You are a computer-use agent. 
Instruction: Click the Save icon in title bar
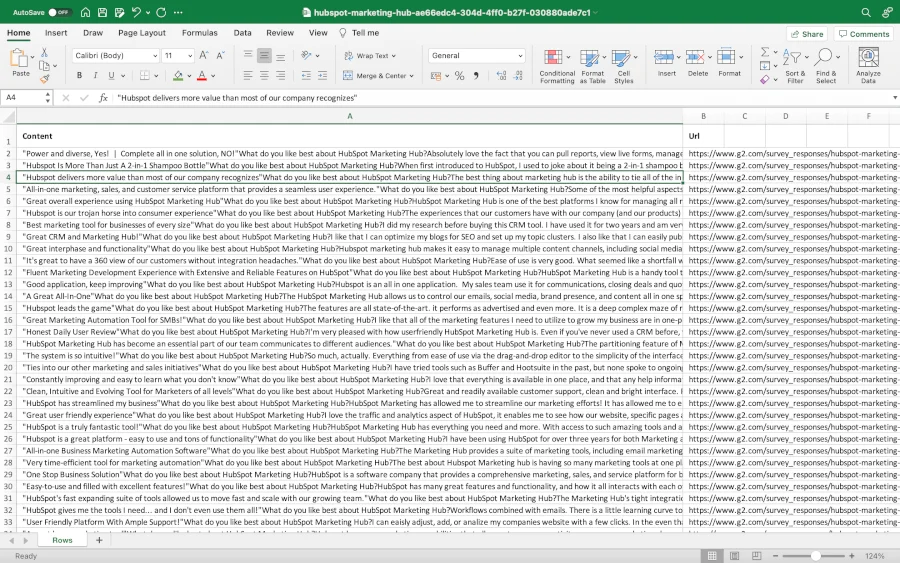point(102,12)
